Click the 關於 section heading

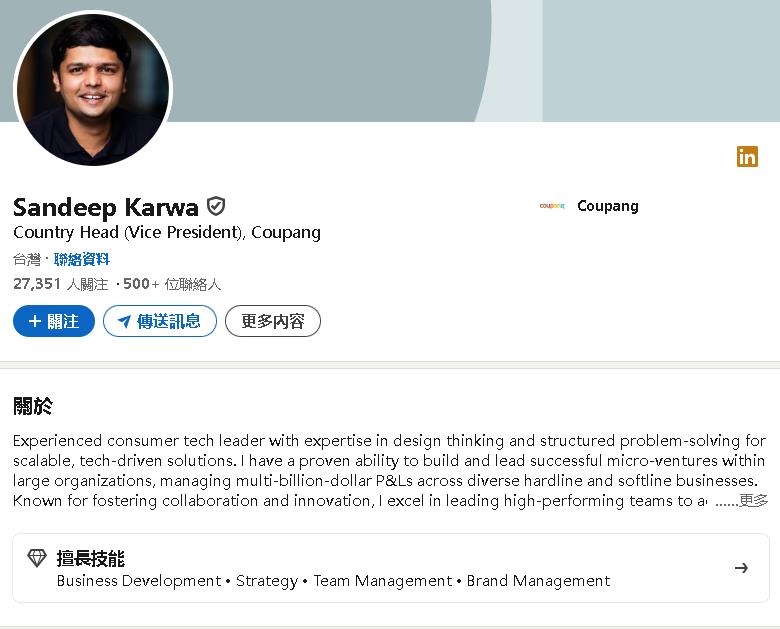(x=33, y=406)
